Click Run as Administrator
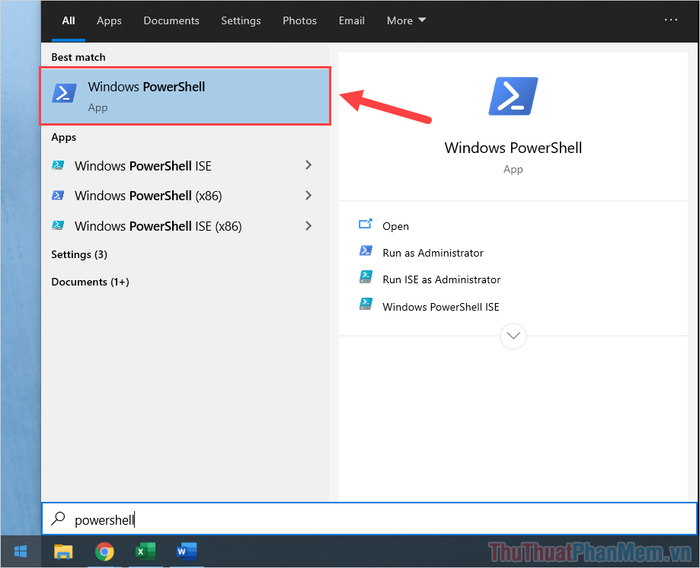Viewport: 700px width, 568px height. [433, 253]
